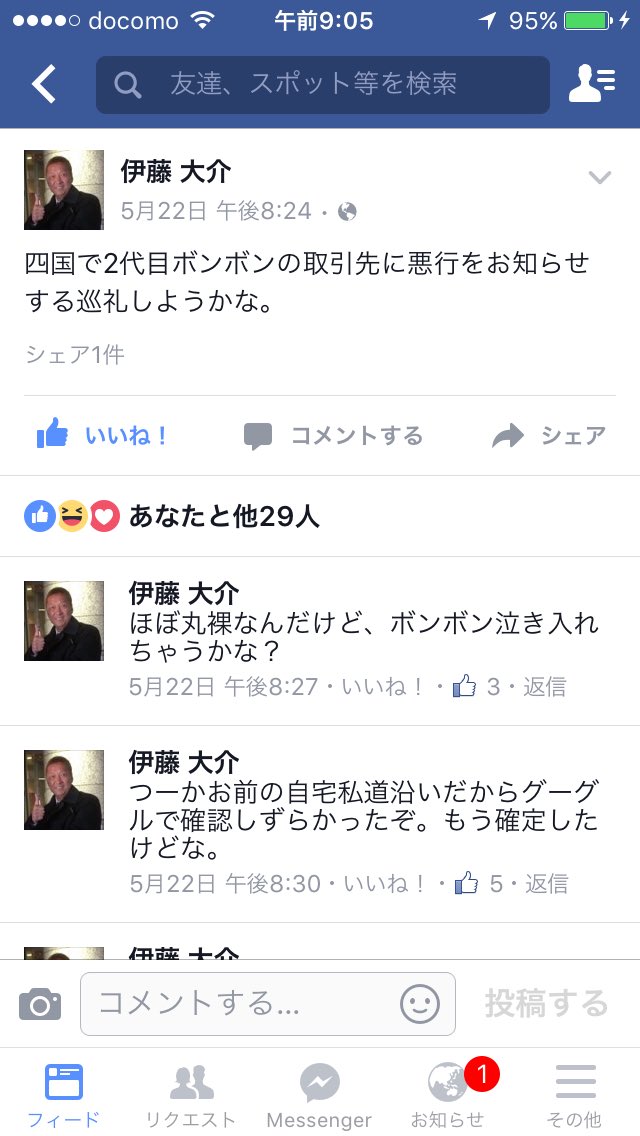Tap 返信 on the 8:30 PM comment
Screen dimensions: 640x1136
tap(547, 883)
